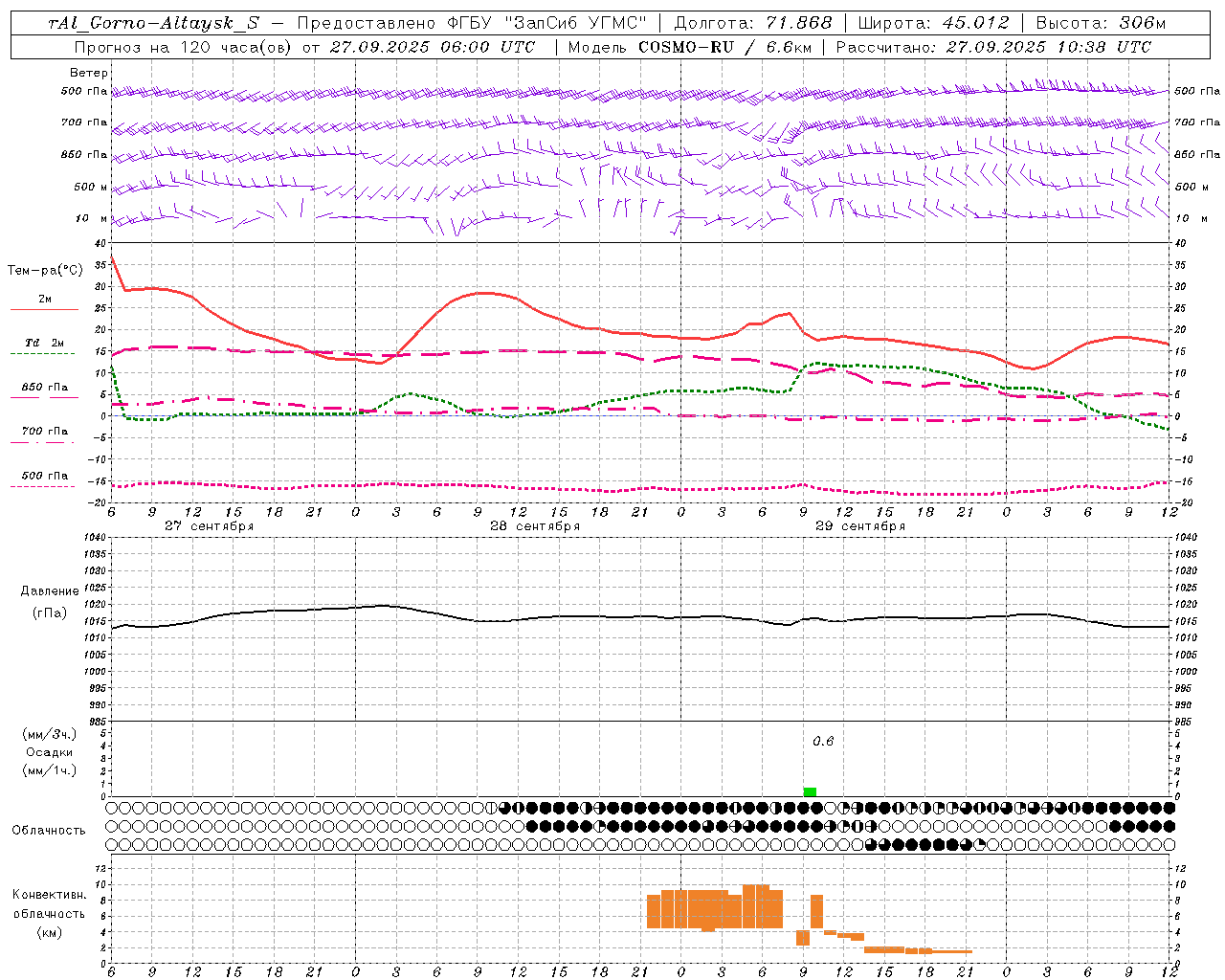Image resolution: width=1225 pixels, height=980 pixels.
Task: Click the Ветер wind panel label
Action: click(89, 73)
